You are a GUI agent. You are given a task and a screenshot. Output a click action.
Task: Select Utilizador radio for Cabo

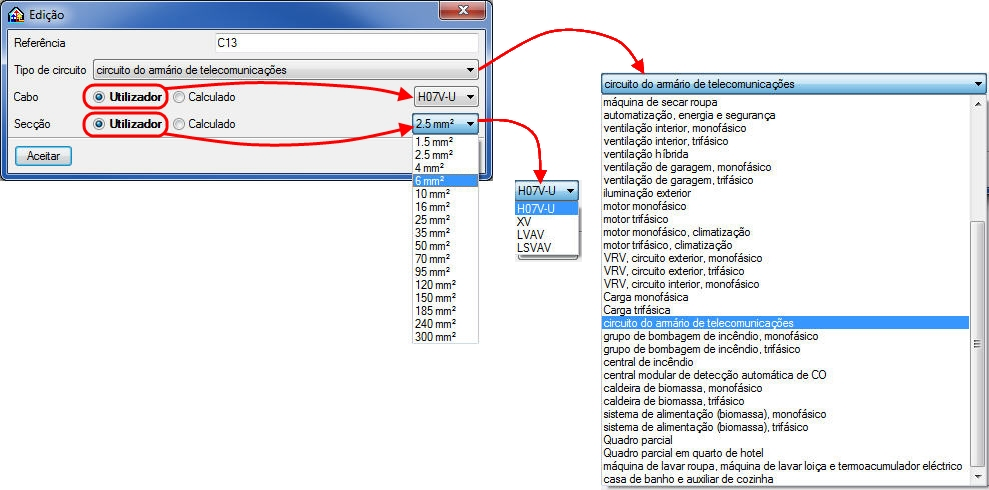coord(99,98)
